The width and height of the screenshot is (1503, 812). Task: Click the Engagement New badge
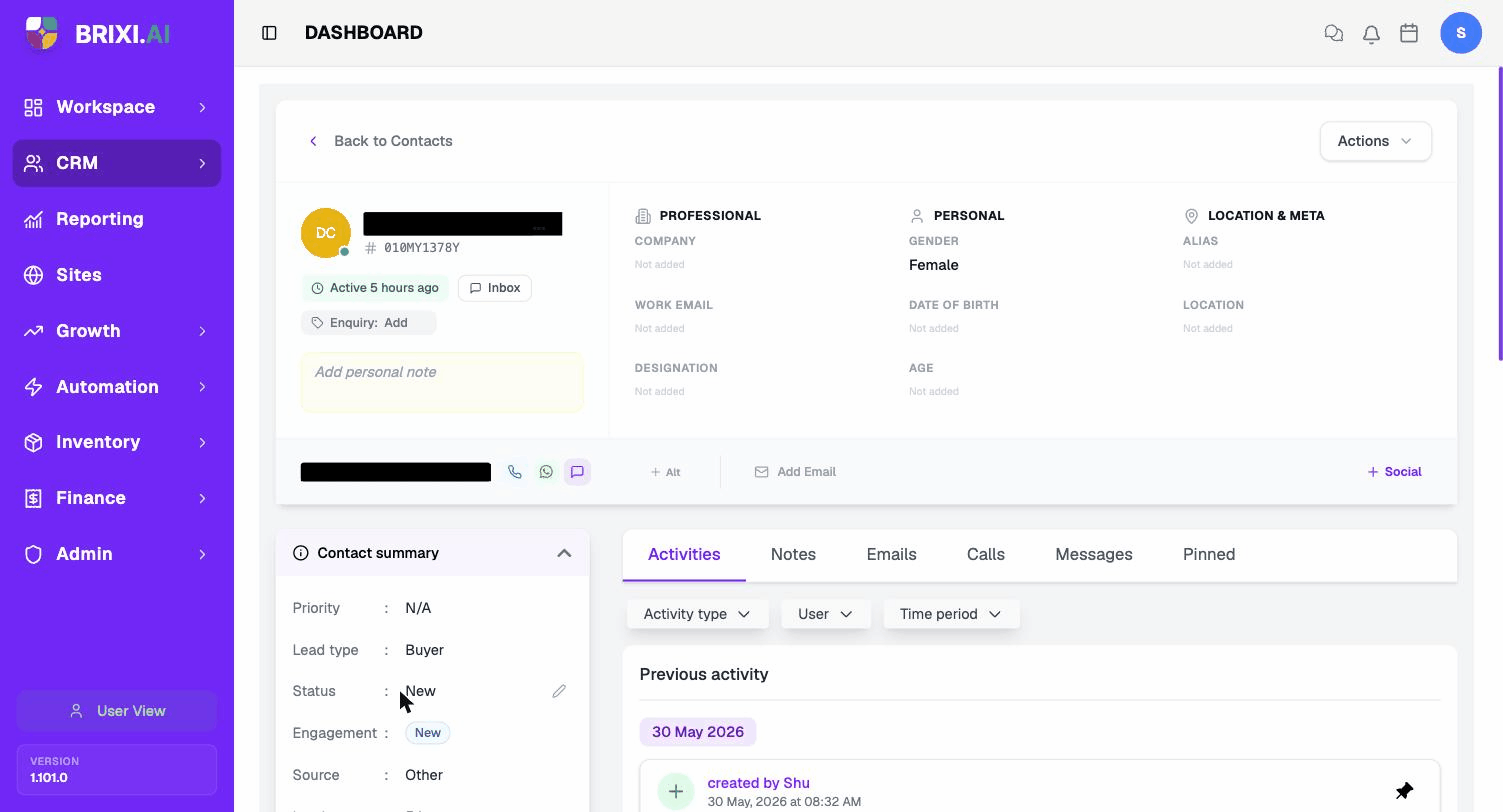pos(428,733)
